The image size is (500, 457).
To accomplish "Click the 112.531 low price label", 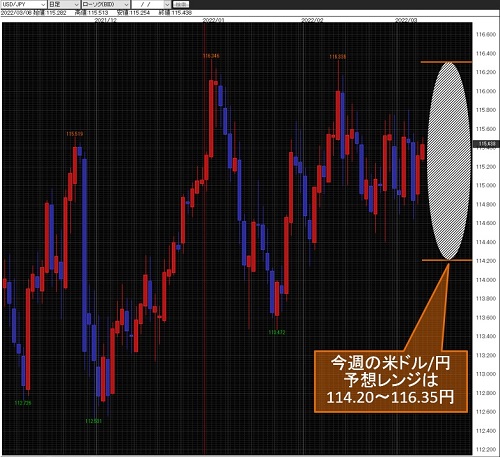I will 94,421.
